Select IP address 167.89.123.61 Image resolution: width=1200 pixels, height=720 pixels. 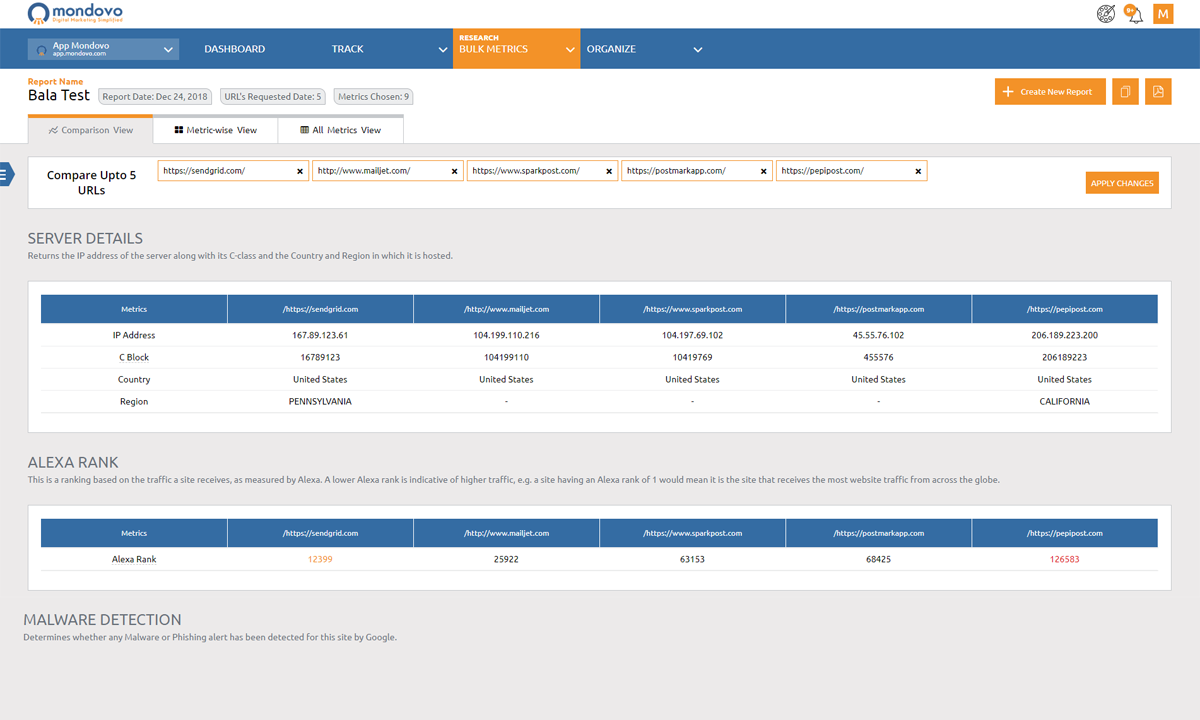point(320,335)
